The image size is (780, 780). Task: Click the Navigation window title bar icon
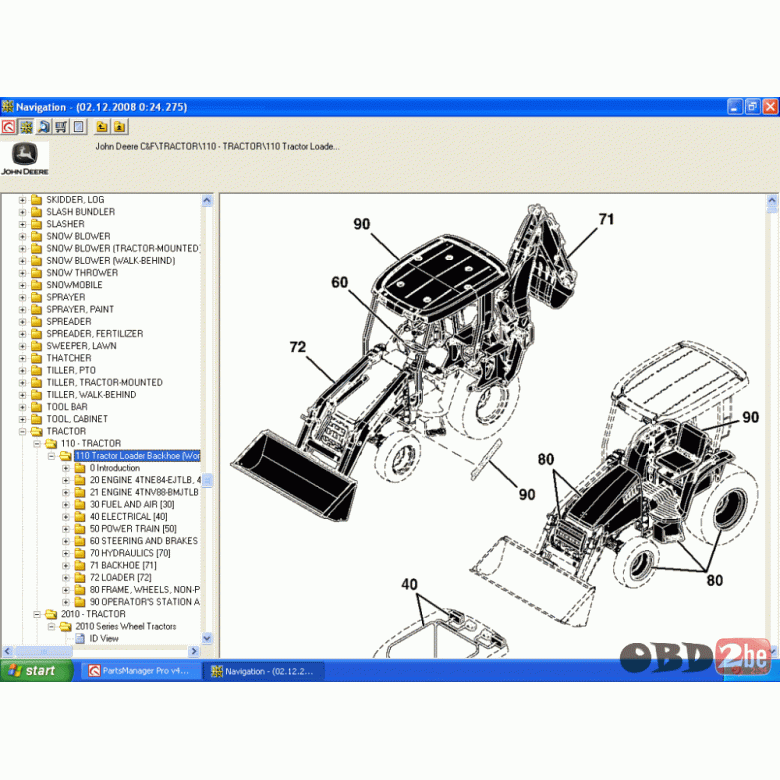pyautogui.click(x=7, y=106)
